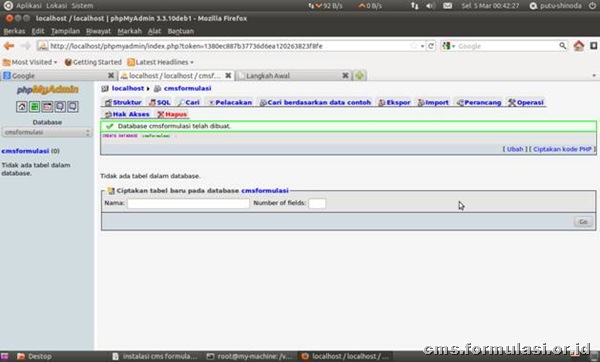Image resolution: width=600 pixels, height=362 pixels.
Task: Open the putu-shinoda user menu
Action: (556, 6)
